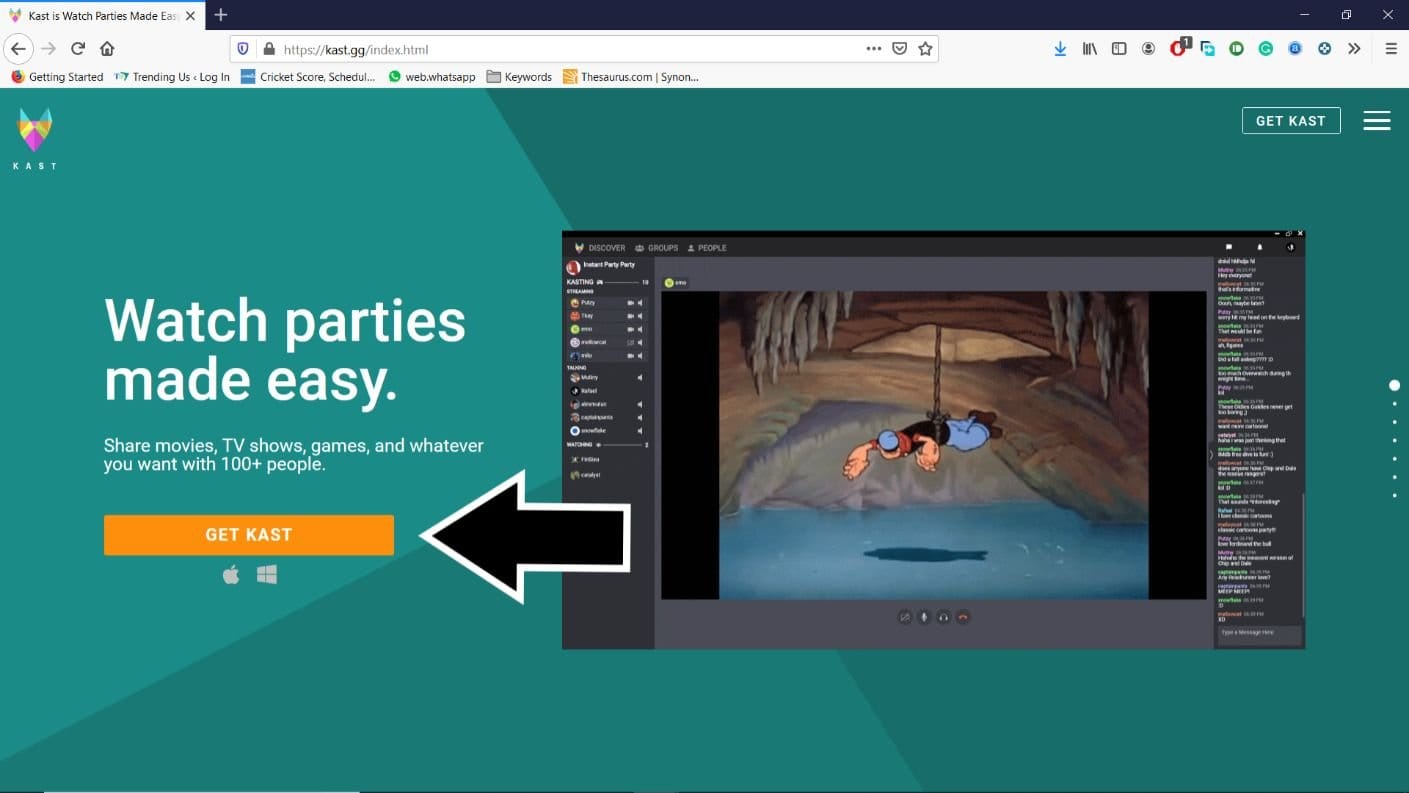Open the Firefox account icon
The image size is (1409, 793).
click(1148, 48)
